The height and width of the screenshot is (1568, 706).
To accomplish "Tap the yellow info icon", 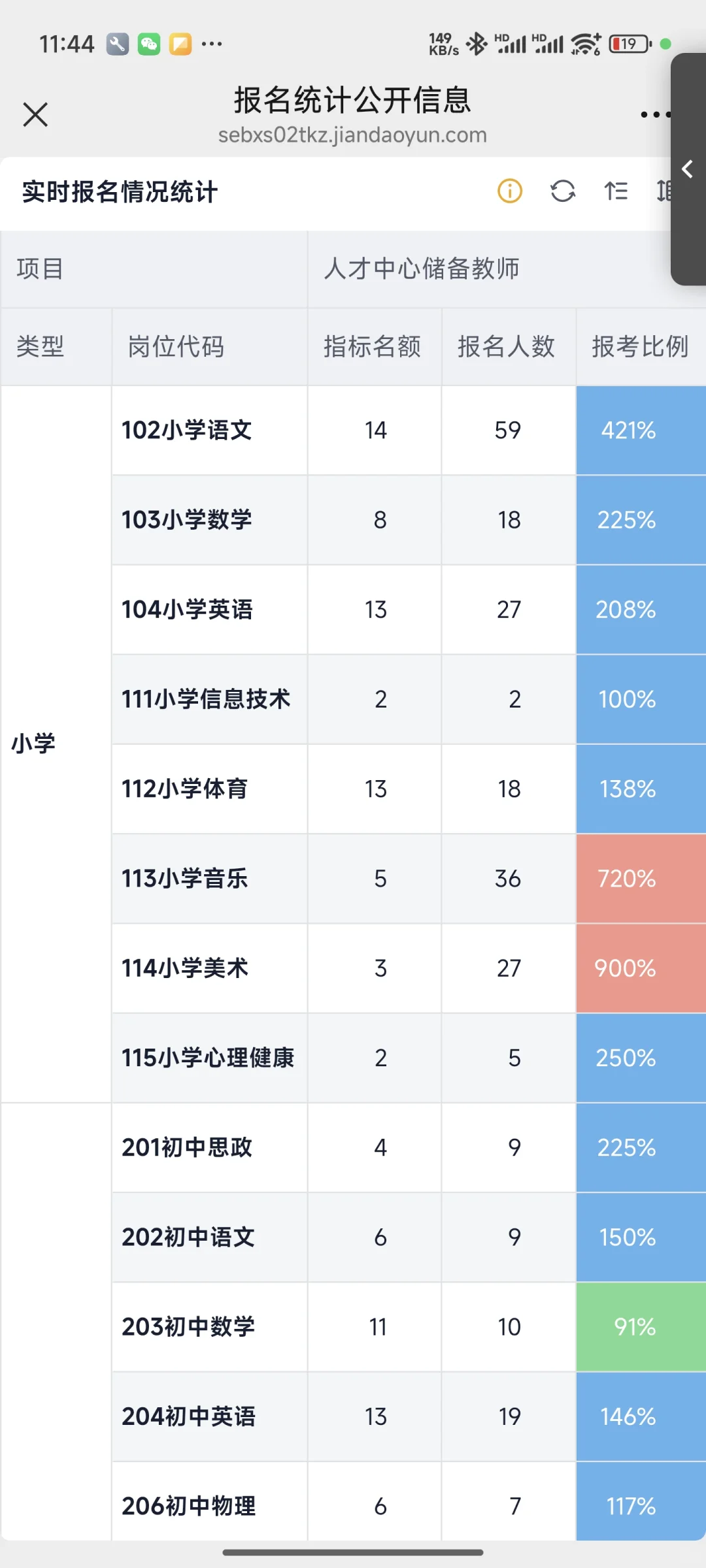I will click(x=510, y=191).
